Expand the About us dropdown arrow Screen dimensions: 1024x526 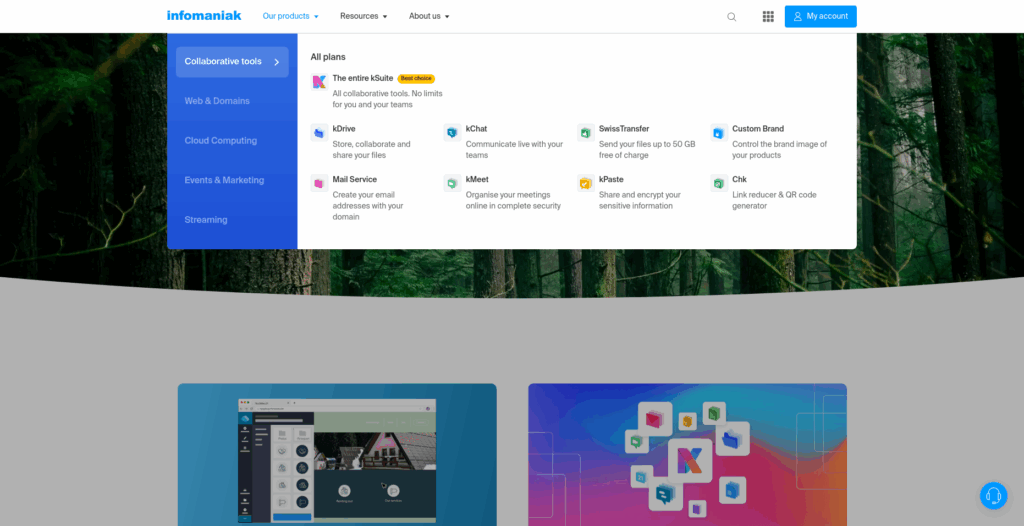(x=447, y=17)
